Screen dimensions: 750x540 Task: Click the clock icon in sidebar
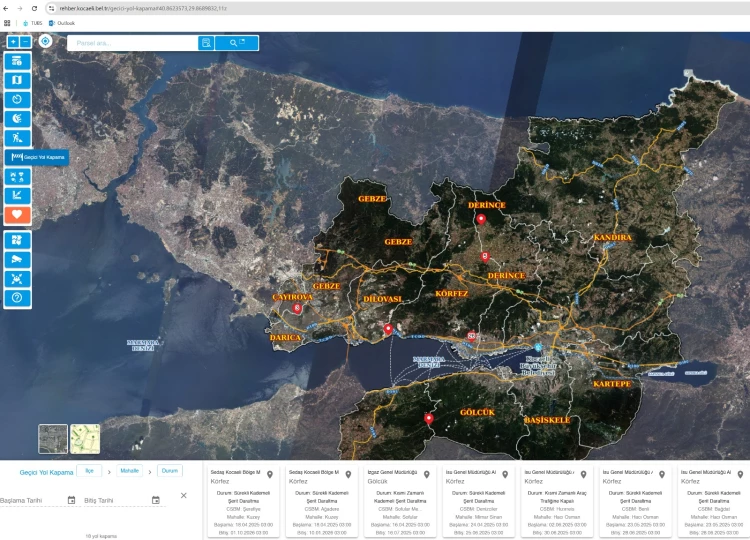(x=18, y=99)
